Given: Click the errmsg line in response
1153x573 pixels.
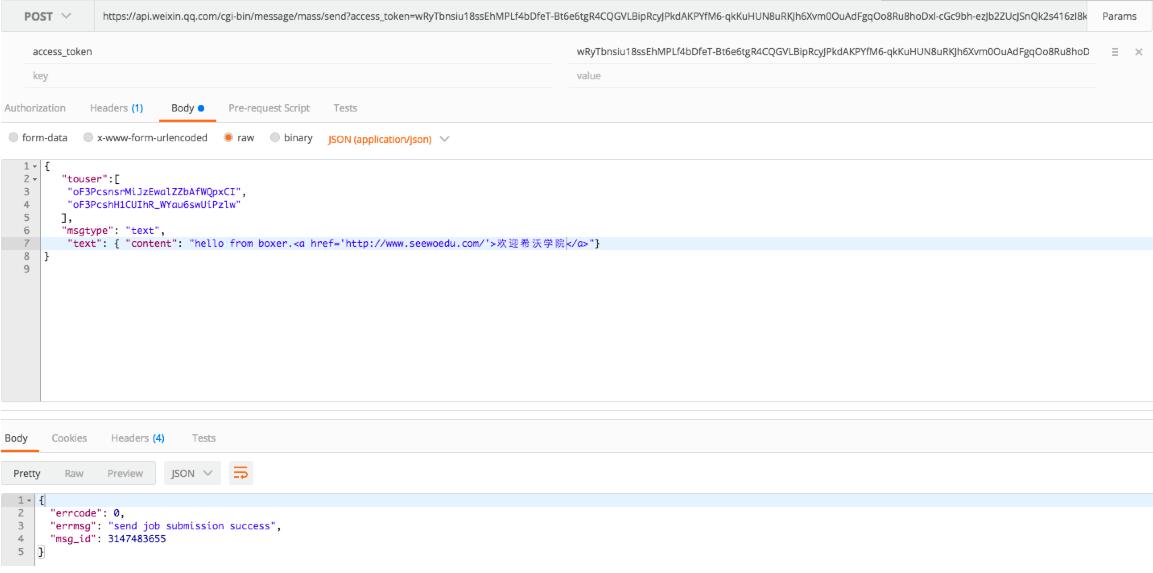Looking at the screenshot, I should coord(165,526).
